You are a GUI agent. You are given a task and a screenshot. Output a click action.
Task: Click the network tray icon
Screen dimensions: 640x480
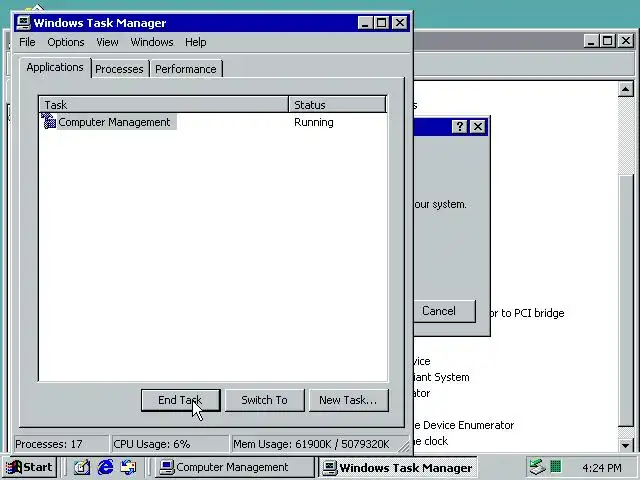coord(537,467)
